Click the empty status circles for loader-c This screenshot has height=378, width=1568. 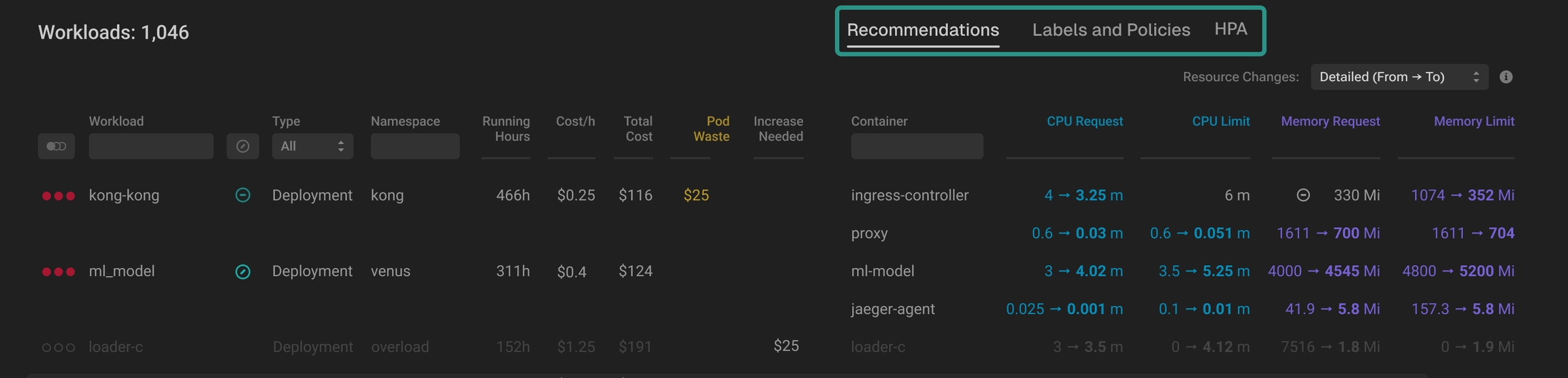tap(58, 347)
